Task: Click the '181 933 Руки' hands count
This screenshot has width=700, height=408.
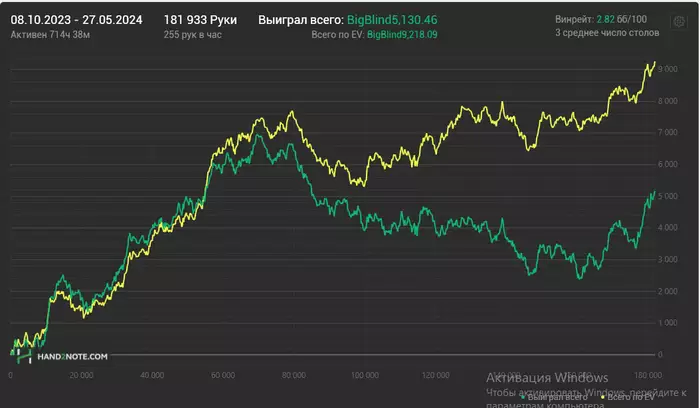Action: coord(200,20)
